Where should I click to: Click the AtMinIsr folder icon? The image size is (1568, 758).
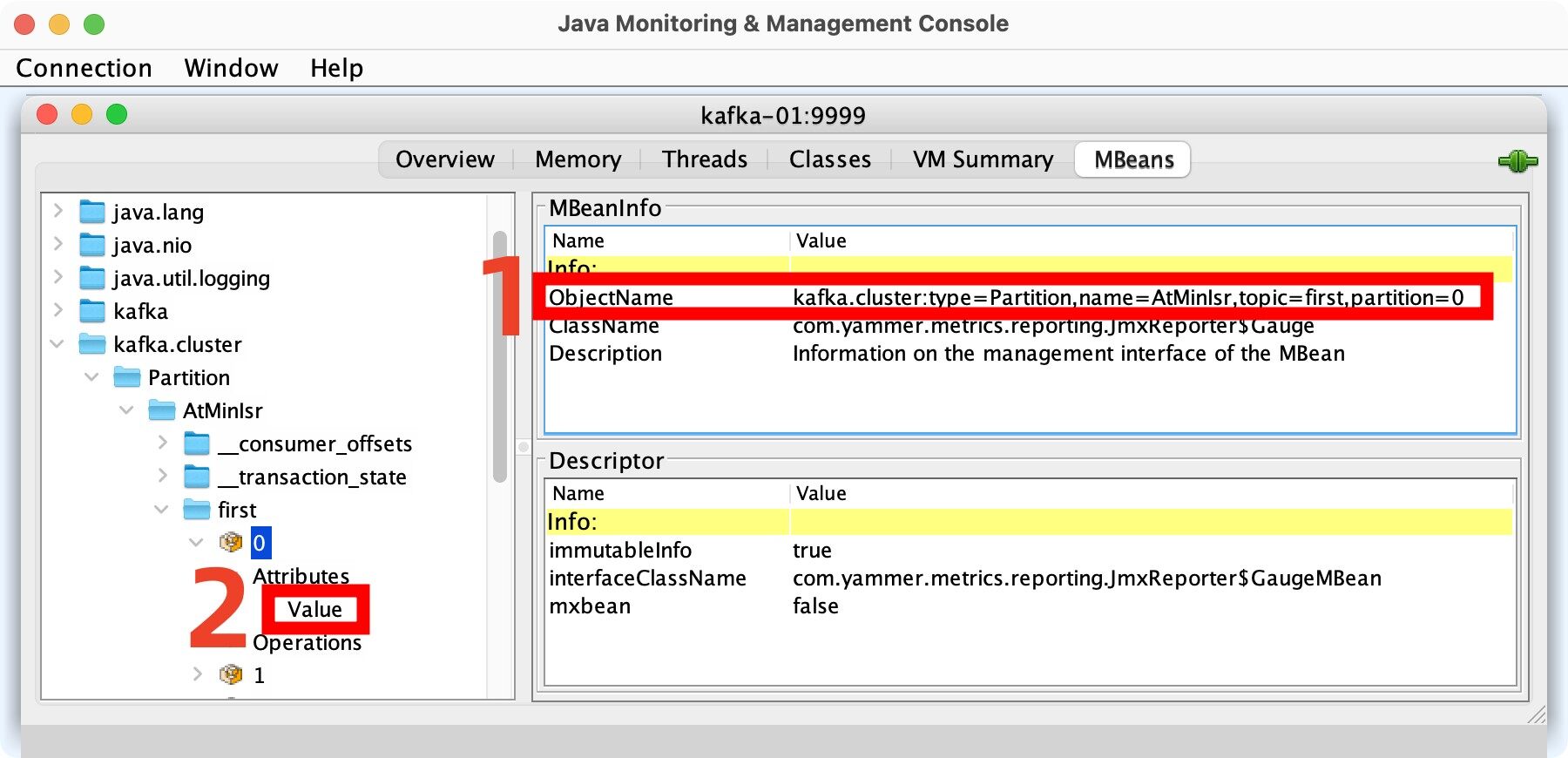161,410
